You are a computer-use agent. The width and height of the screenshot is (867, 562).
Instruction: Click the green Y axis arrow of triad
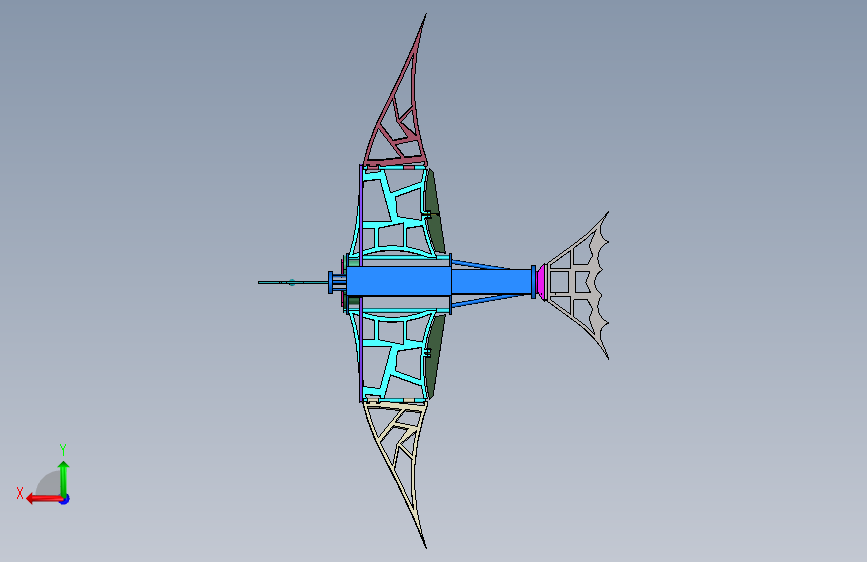(64, 478)
